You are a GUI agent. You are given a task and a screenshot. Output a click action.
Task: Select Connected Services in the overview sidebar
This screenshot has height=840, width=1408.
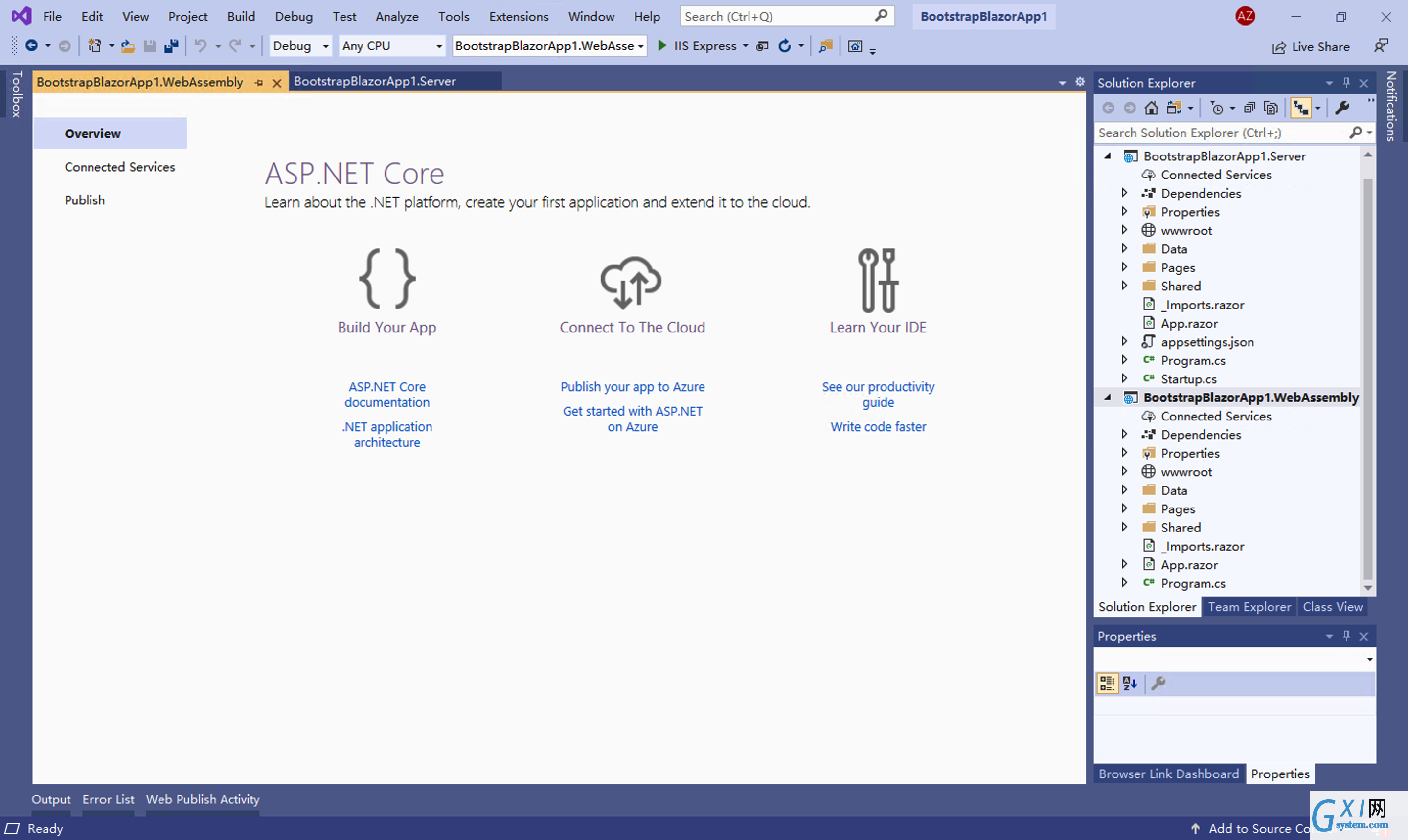click(119, 167)
